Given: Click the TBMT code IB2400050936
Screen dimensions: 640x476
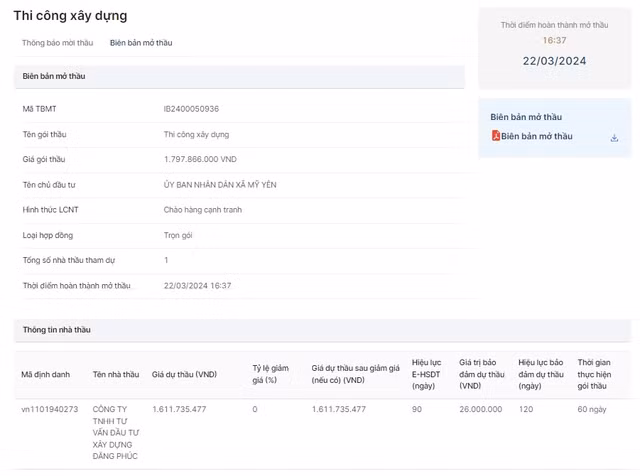Looking at the screenshot, I should [191, 108].
